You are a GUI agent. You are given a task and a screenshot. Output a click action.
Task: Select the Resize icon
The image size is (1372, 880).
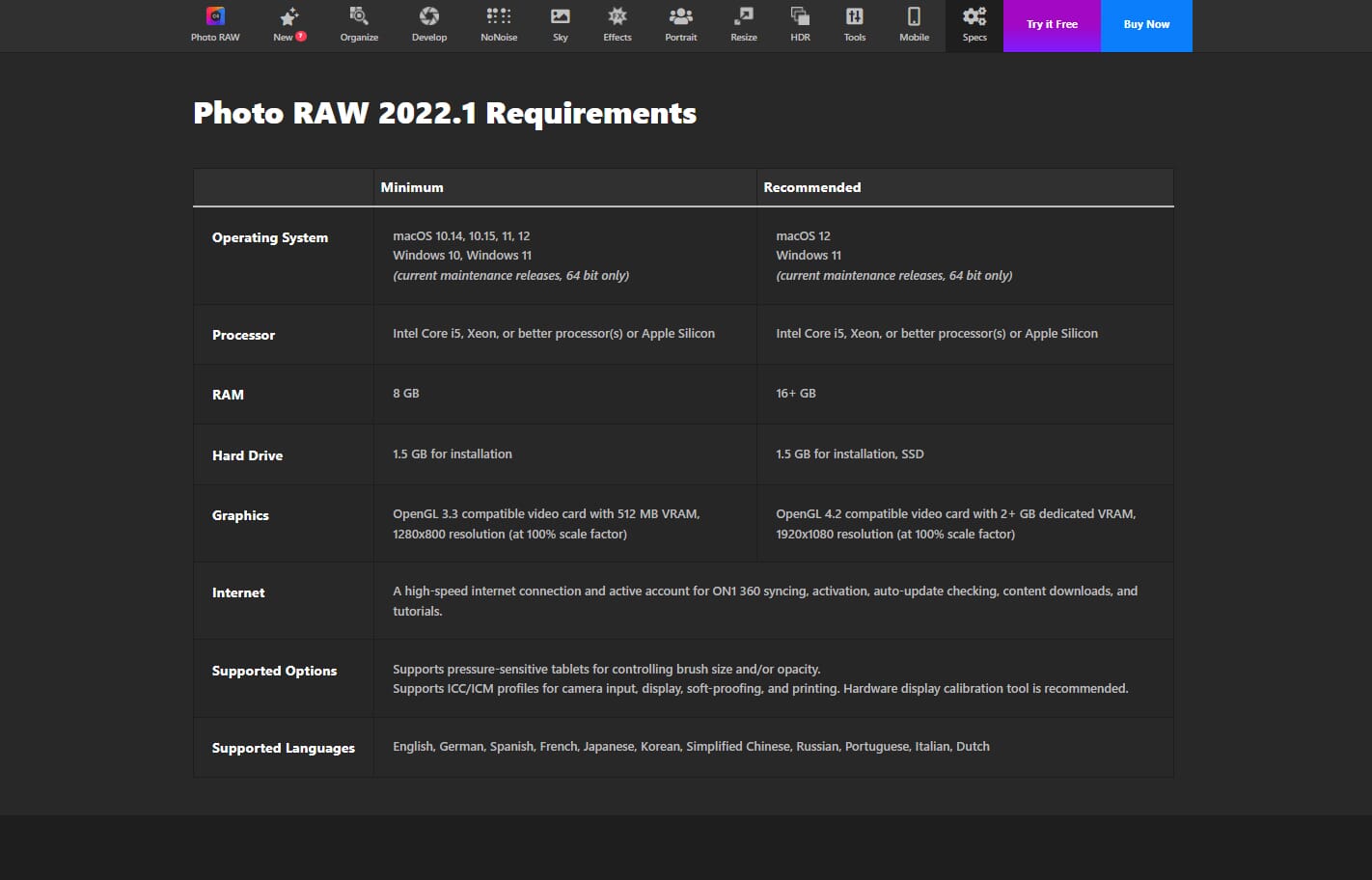744,16
